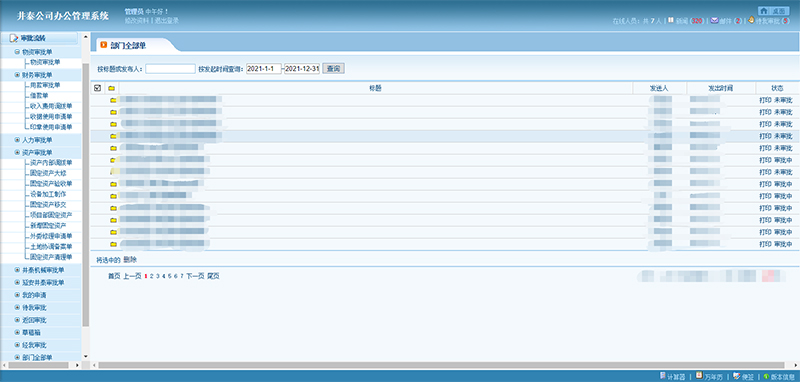Open the 邮件 mail envelope icon
This screenshot has height=382, width=800.
pos(714,21)
